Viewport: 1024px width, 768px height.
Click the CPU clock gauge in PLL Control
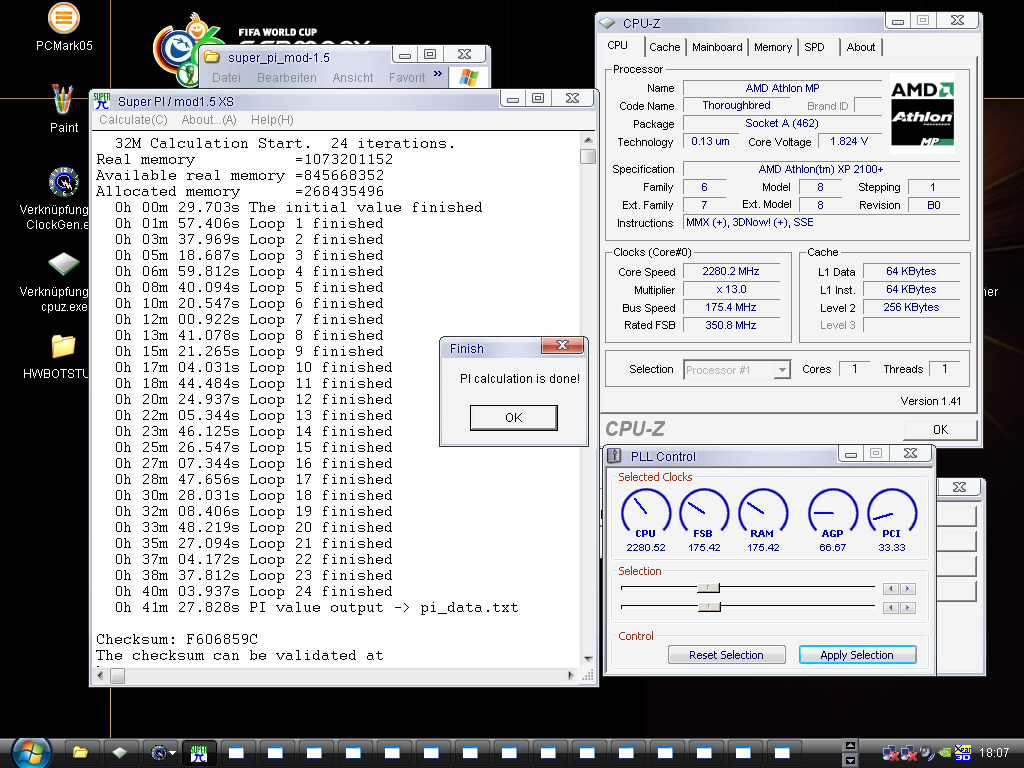(x=645, y=513)
